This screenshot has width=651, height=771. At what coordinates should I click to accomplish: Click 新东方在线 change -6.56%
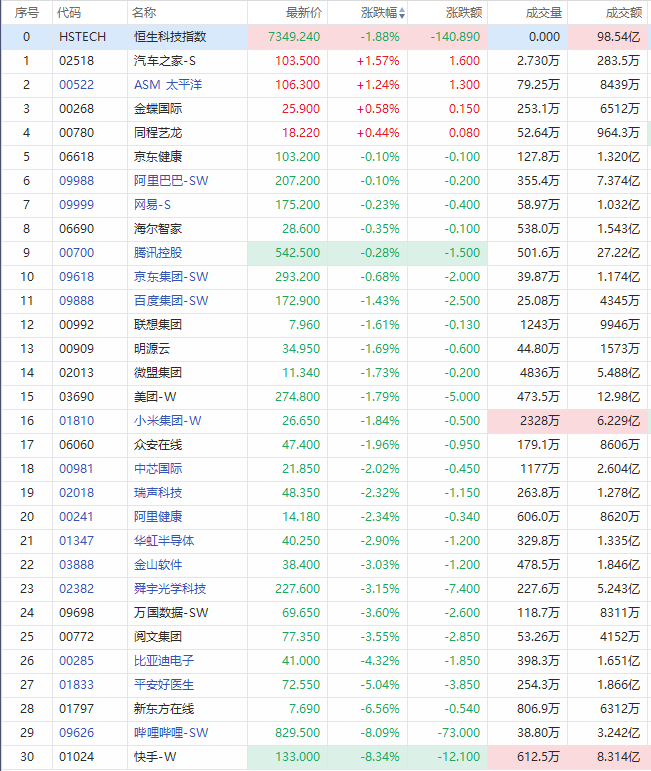coord(380,709)
